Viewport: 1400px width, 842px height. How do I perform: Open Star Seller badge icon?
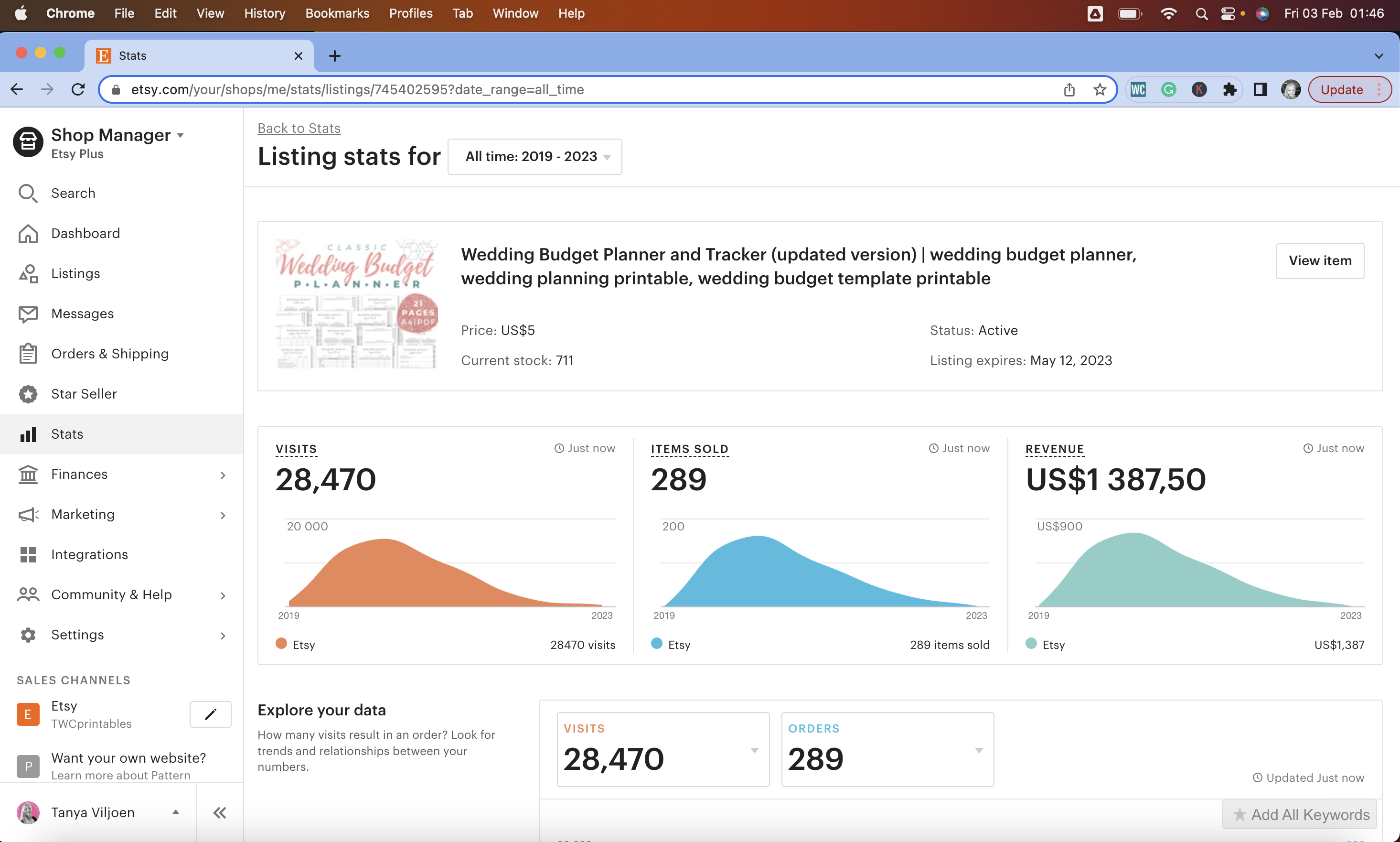tap(28, 394)
